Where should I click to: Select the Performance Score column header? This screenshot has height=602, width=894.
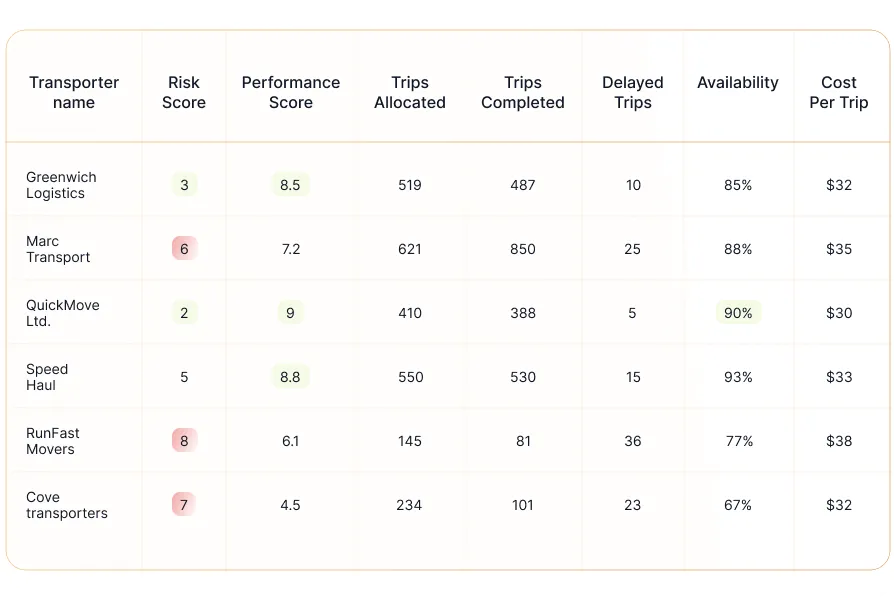pyautogui.click(x=291, y=92)
